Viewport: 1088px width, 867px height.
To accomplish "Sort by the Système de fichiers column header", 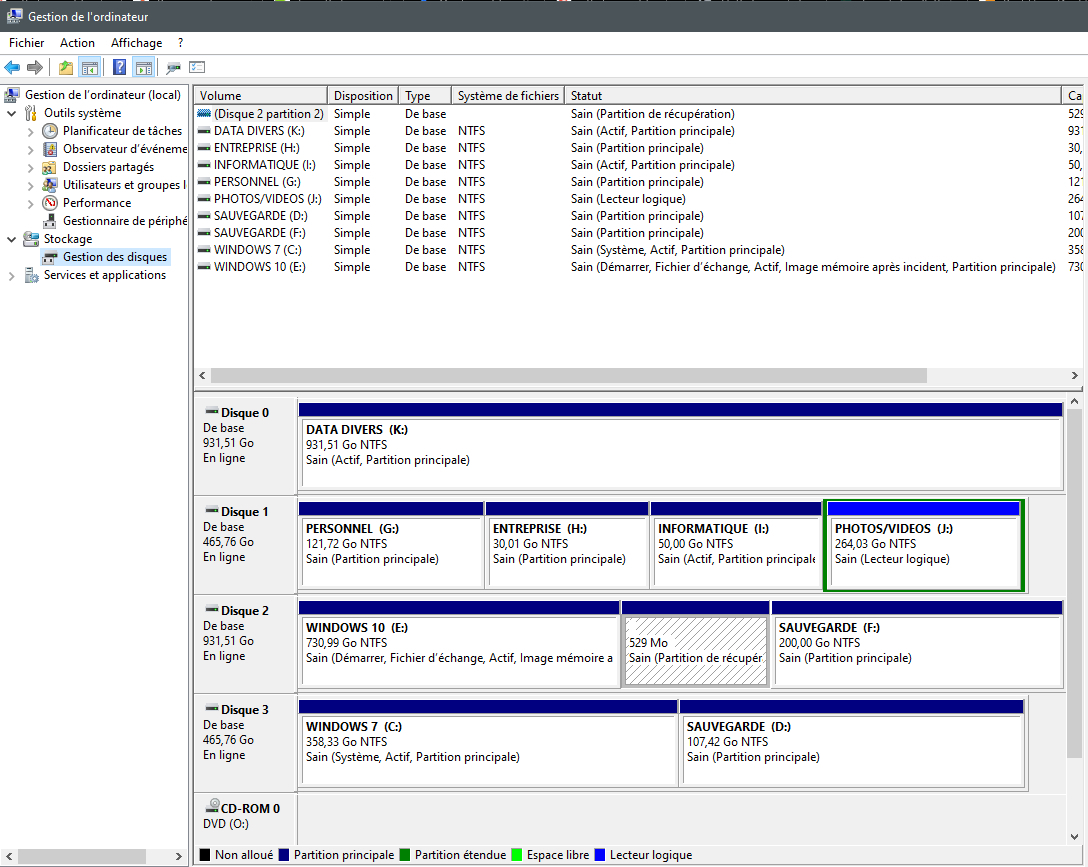I will (508, 96).
